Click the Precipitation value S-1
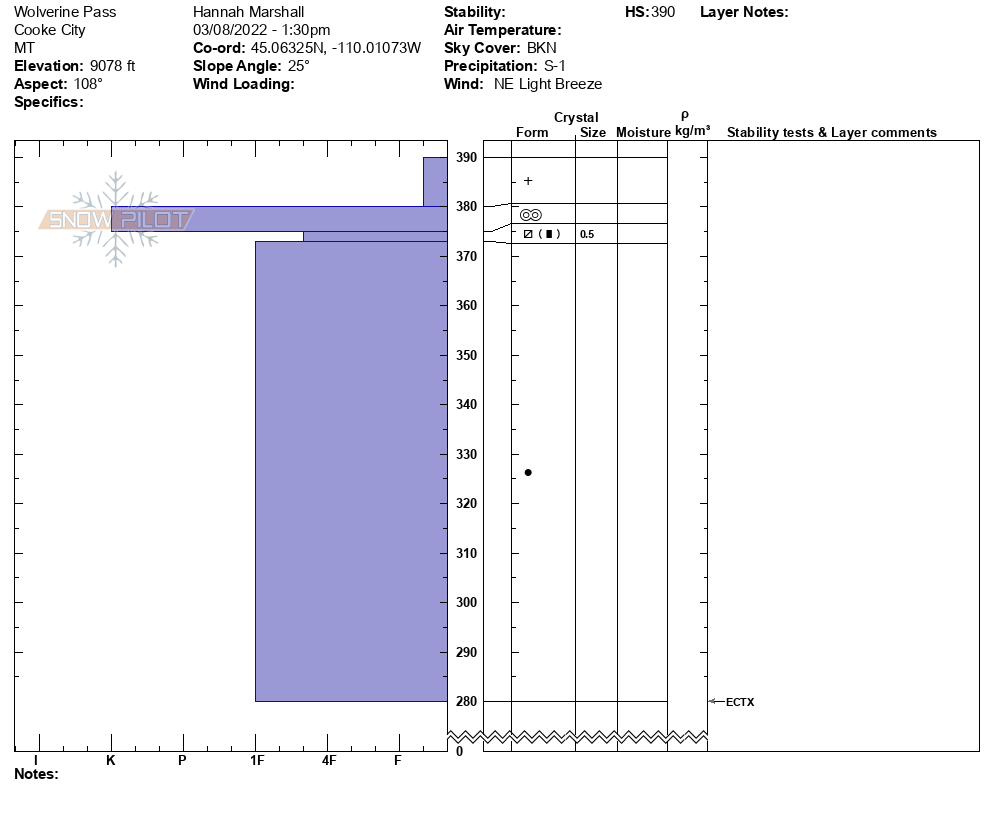Image resolution: width=994 pixels, height=840 pixels. [x=555, y=66]
